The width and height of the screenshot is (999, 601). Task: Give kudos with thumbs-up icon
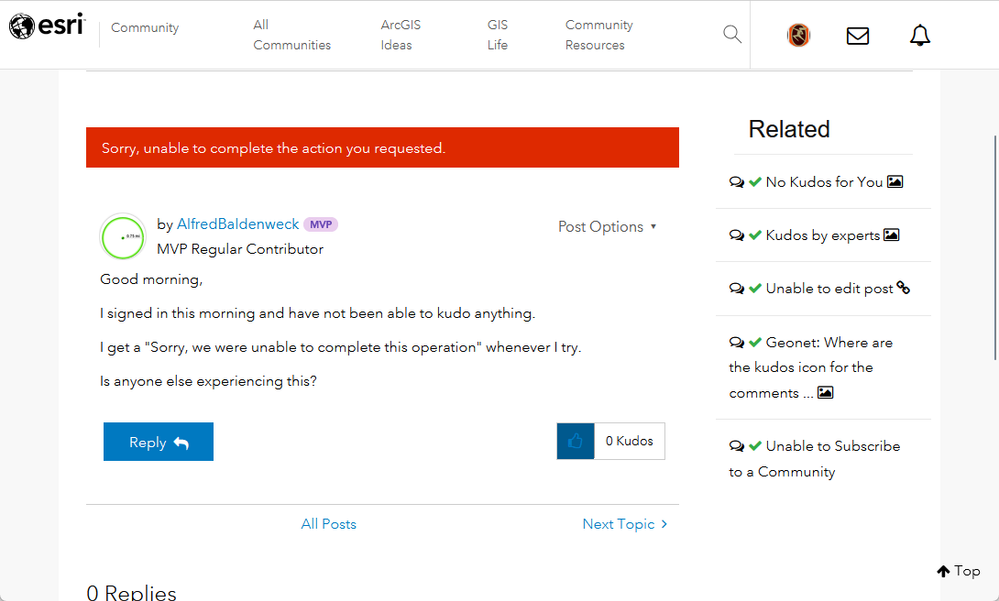click(x=575, y=441)
